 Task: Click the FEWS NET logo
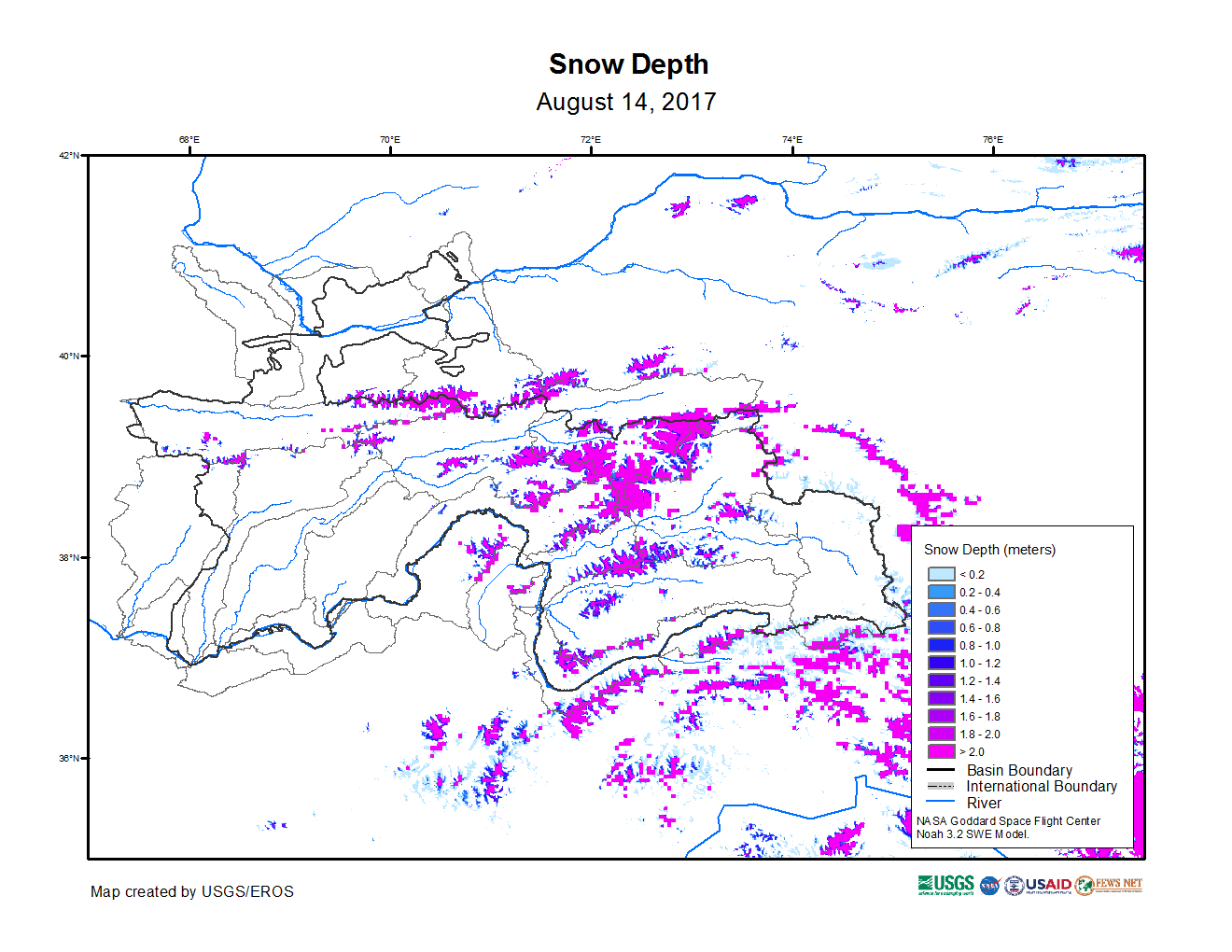[1109, 885]
